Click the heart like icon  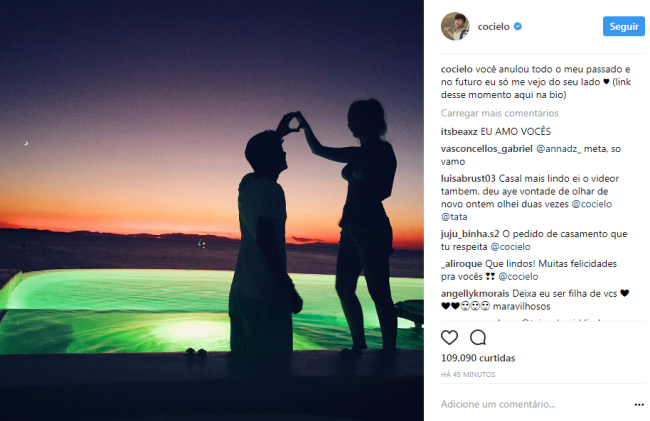click(449, 338)
